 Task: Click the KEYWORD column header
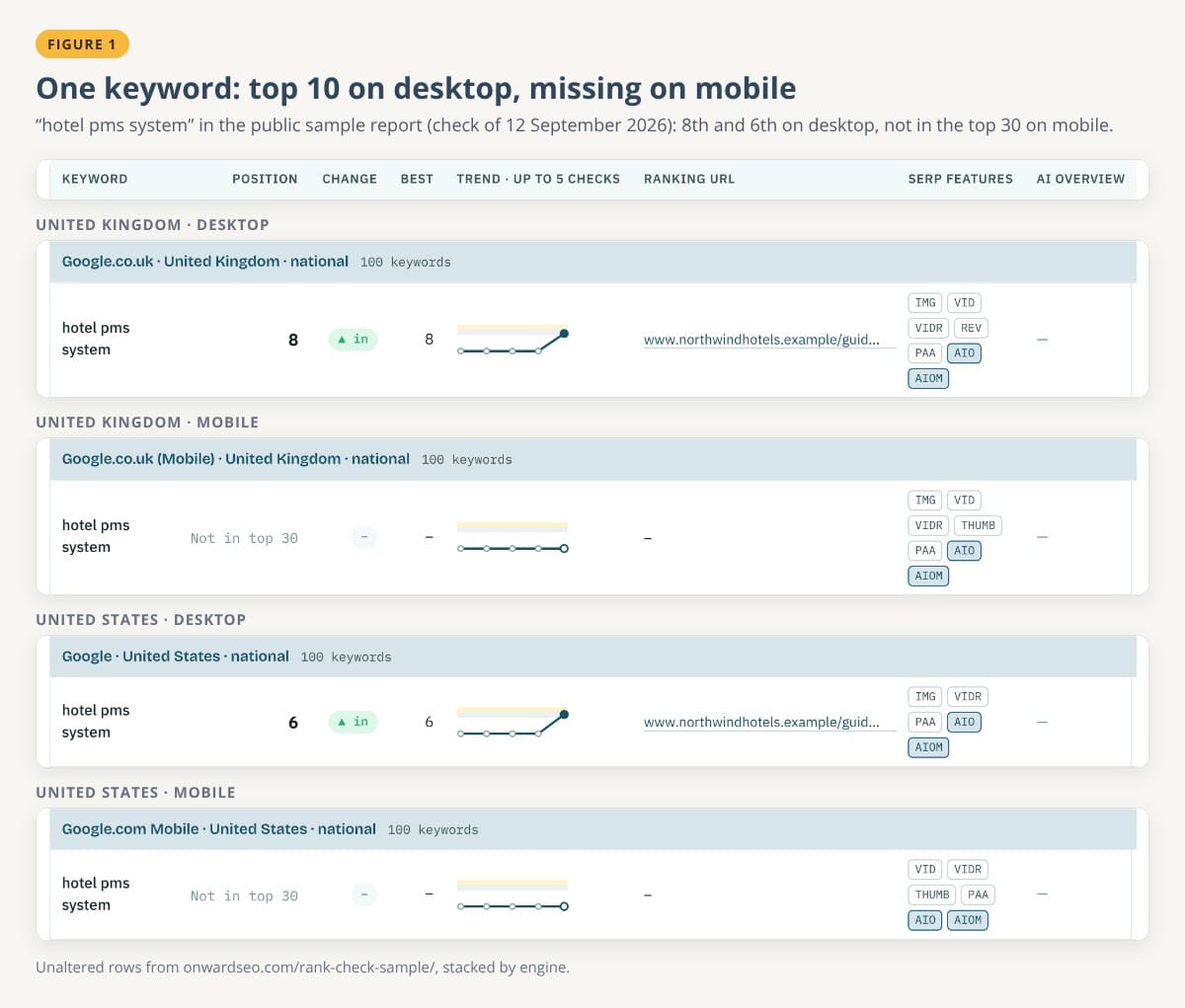point(95,180)
